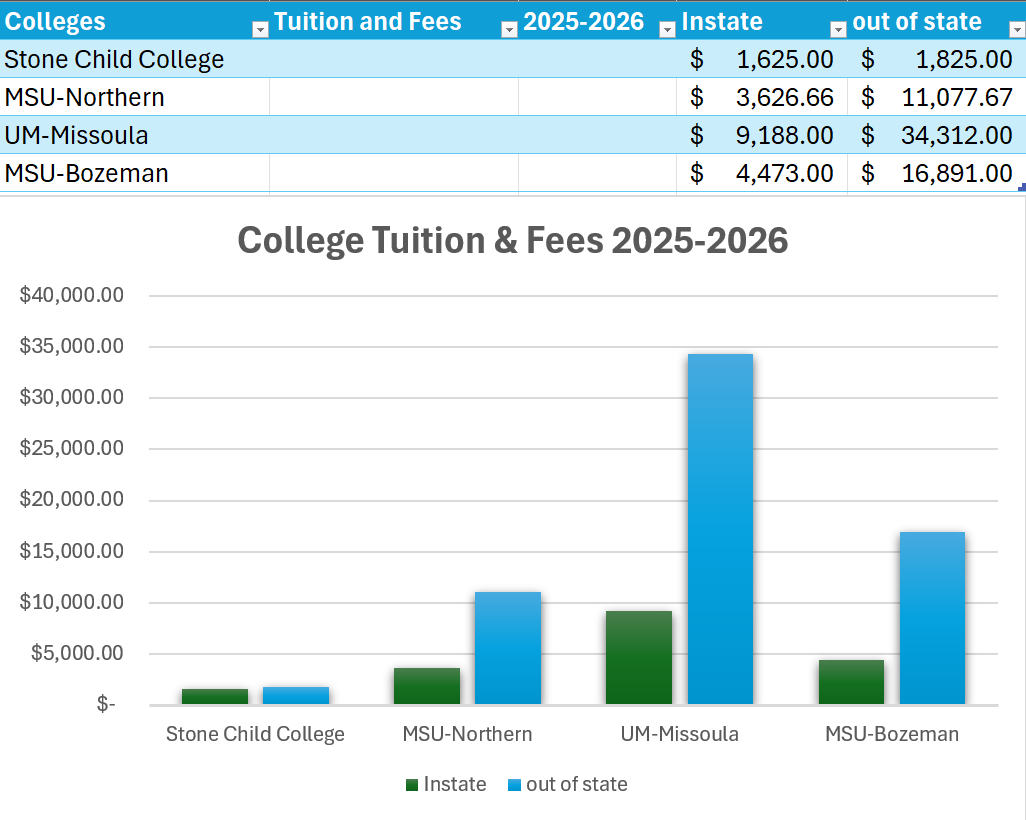
Task: Click the $20,000.00 axis label
Action: 71,499
